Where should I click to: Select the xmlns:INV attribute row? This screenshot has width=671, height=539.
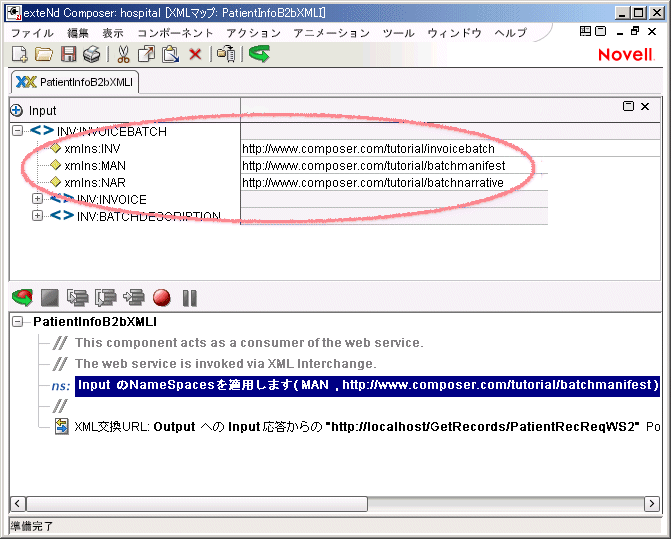[x=92, y=148]
